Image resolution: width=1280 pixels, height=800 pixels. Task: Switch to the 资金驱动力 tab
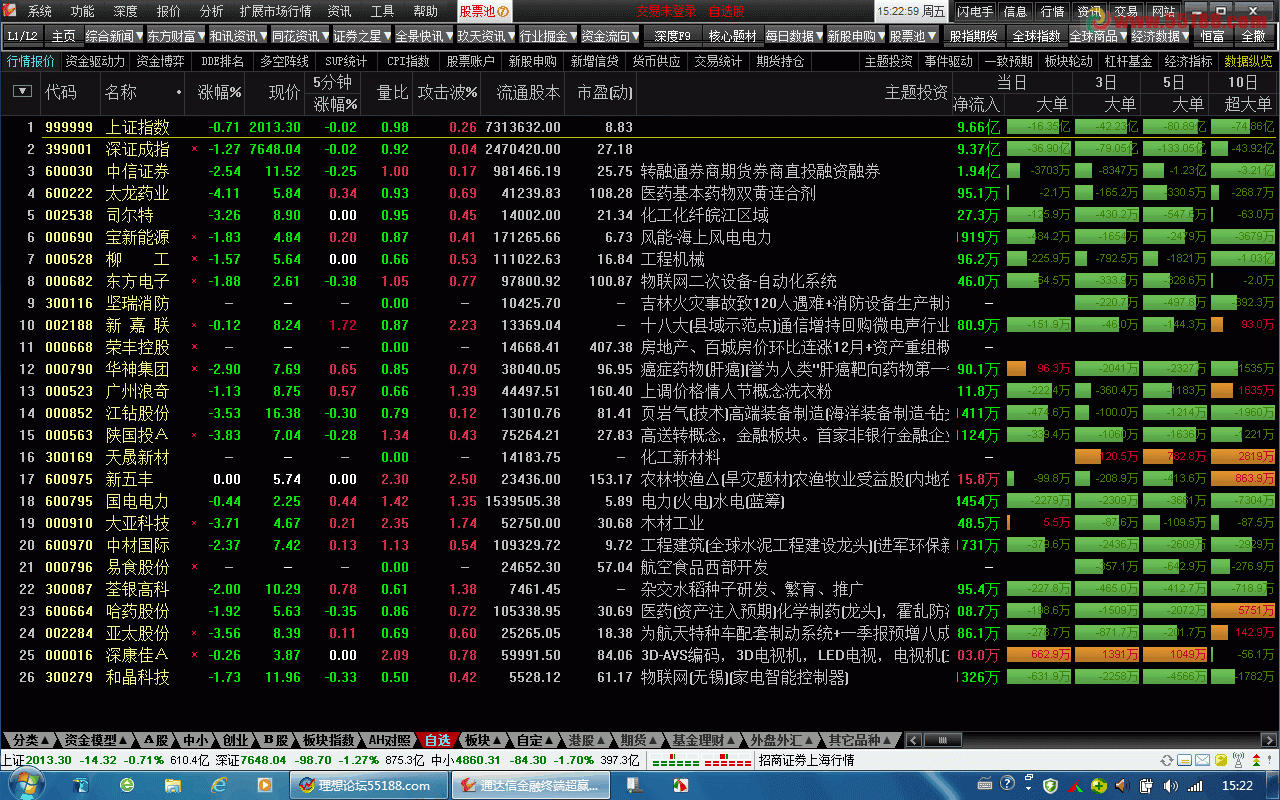coord(96,61)
